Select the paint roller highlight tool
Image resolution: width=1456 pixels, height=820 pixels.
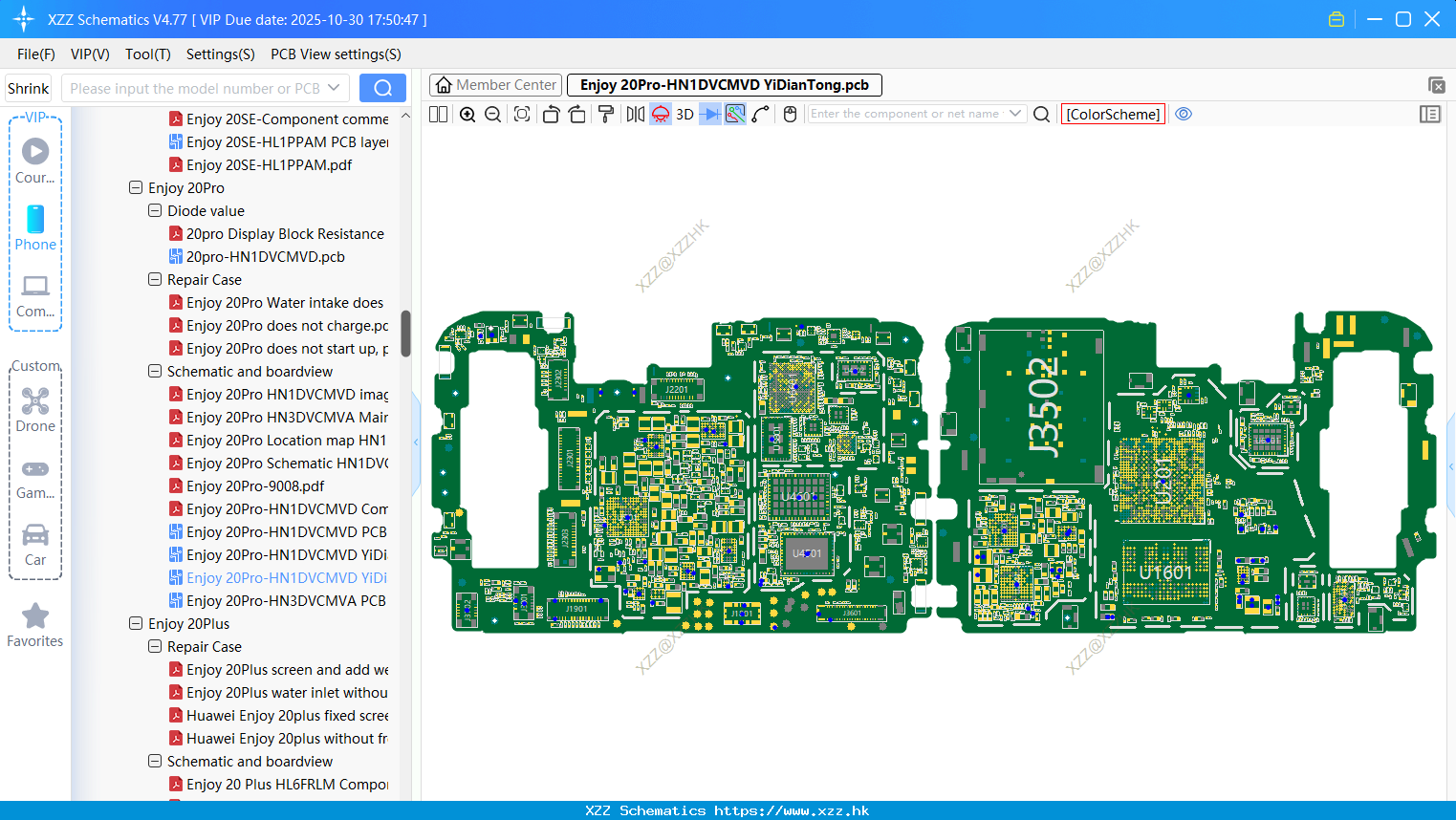click(x=606, y=114)
